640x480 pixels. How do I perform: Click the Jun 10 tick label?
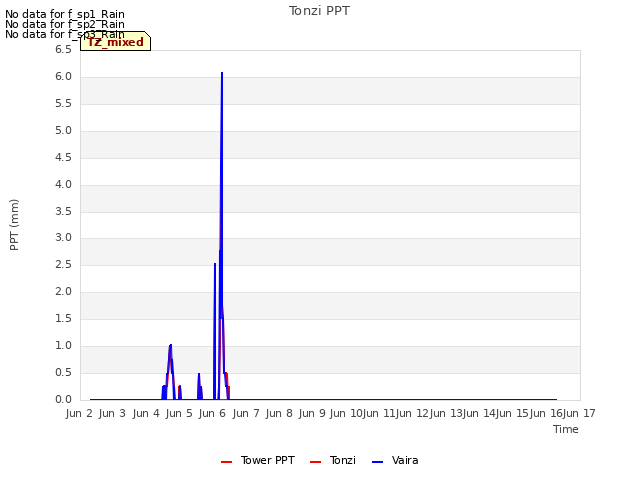coord(346,413)
